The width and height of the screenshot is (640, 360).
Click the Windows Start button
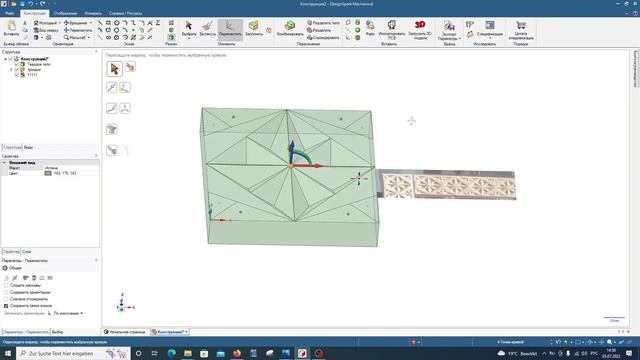(x=8, y=353)
